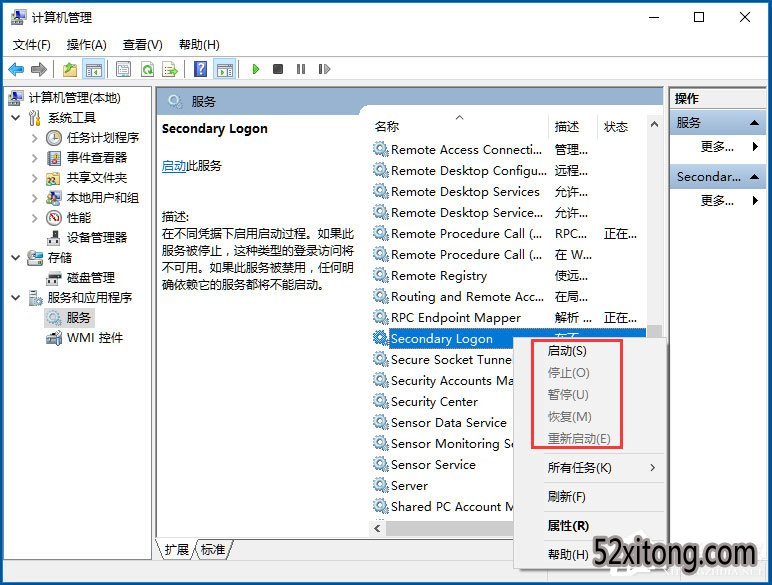Collapse the 系统工具 tree node
Viewport: 772px width, 585px height.
[16, 117]
